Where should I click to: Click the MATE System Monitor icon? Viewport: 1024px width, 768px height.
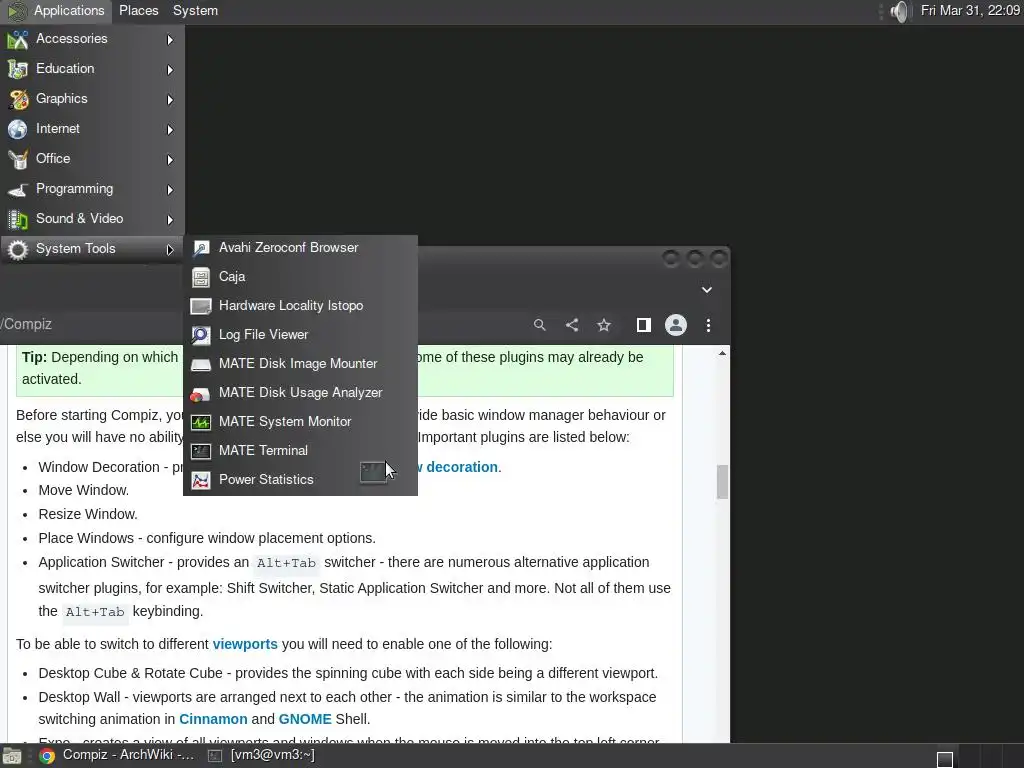(x=201, y=423)
